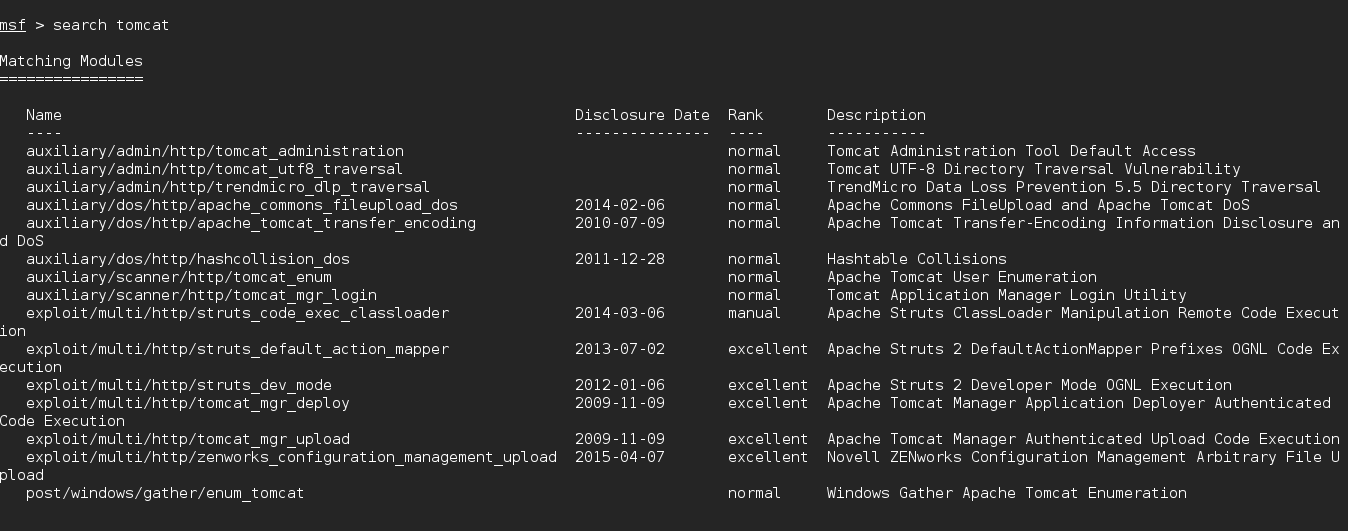The width and height of the screenshot is (1348, 531).
Task: Click the zenworks_configuration_management_upload module path
Action: (291, 457)
